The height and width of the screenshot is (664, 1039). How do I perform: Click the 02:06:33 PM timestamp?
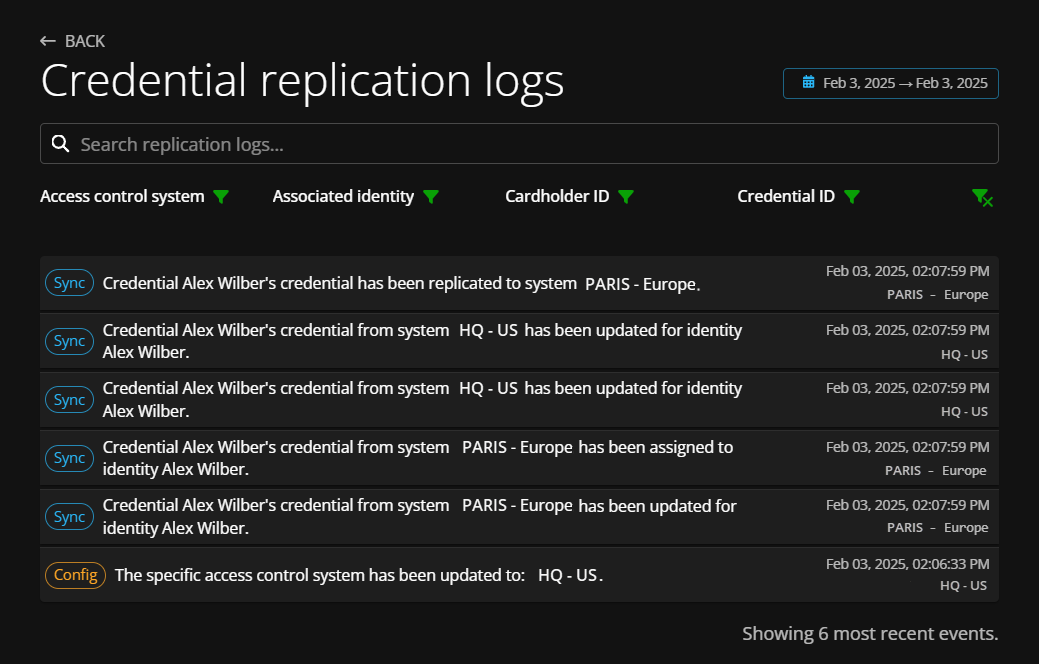[907, 564]
